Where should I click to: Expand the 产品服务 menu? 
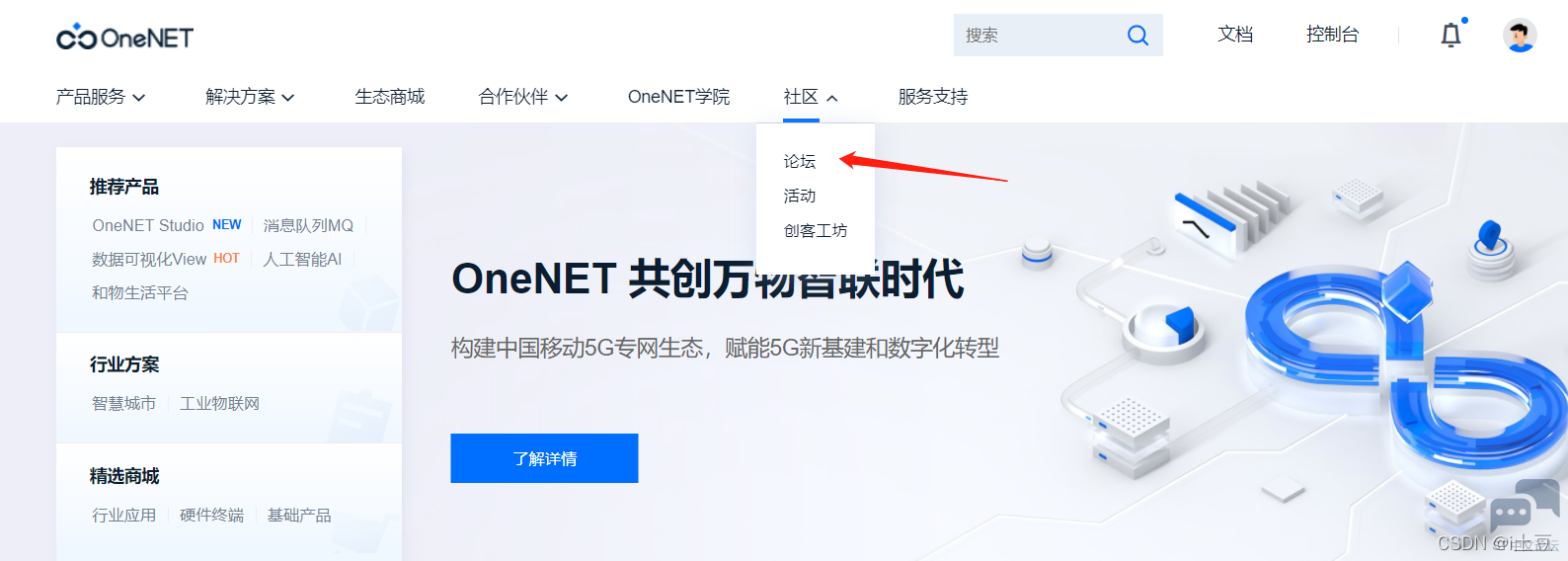(x=101, y=97)
